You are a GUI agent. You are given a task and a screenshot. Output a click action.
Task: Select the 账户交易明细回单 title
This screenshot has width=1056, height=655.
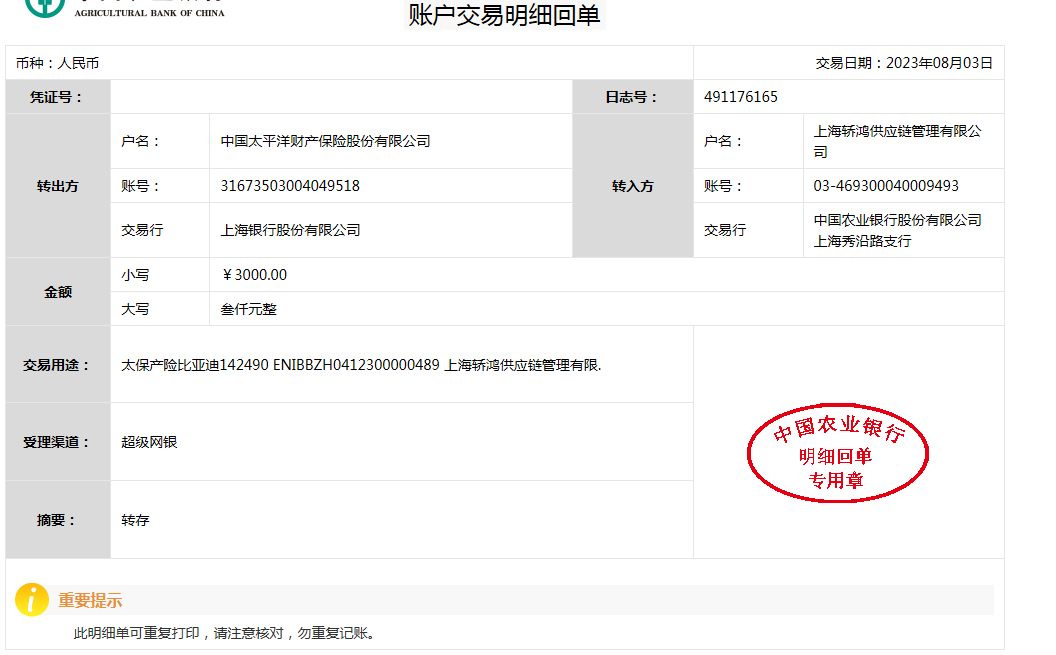click(504, 15)
